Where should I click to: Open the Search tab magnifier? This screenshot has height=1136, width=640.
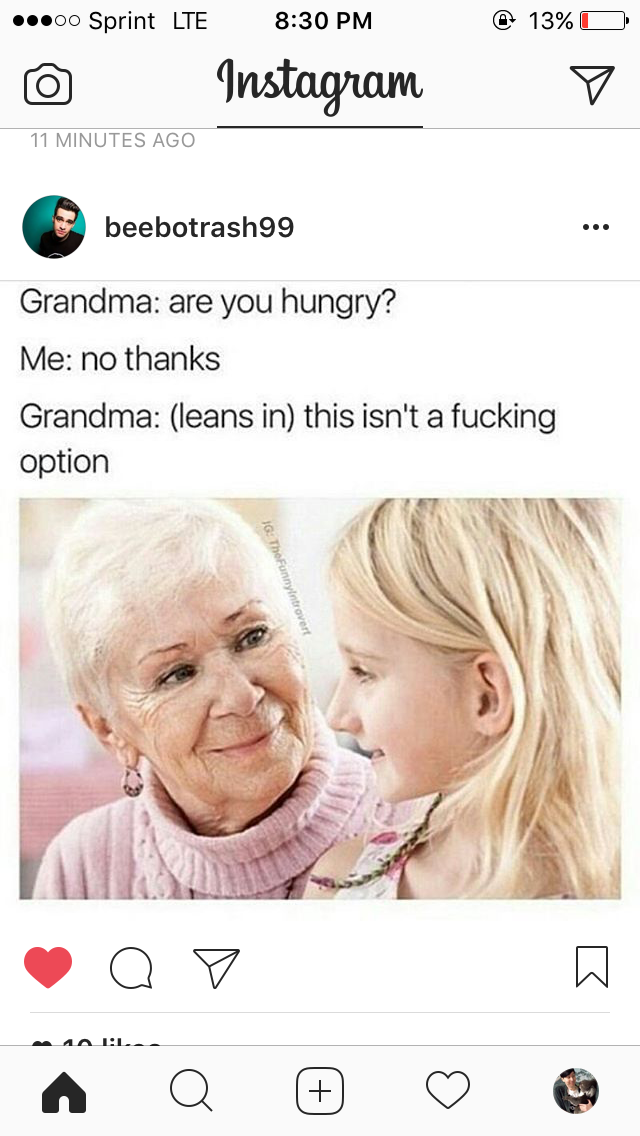click(x=191, y=1091)
